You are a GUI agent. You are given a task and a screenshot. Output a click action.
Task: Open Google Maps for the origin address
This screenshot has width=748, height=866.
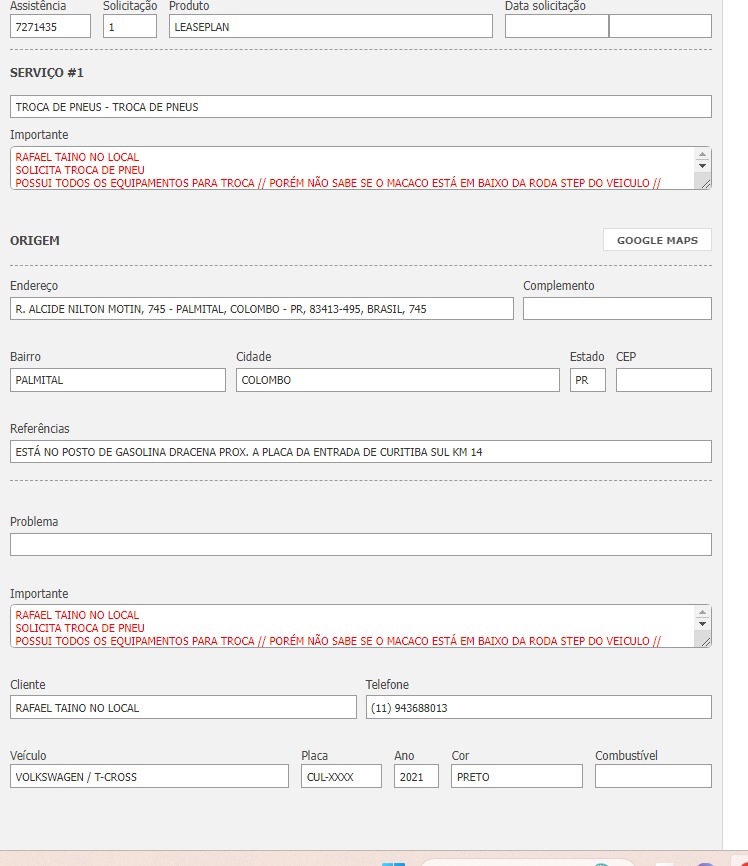point(657,240)
